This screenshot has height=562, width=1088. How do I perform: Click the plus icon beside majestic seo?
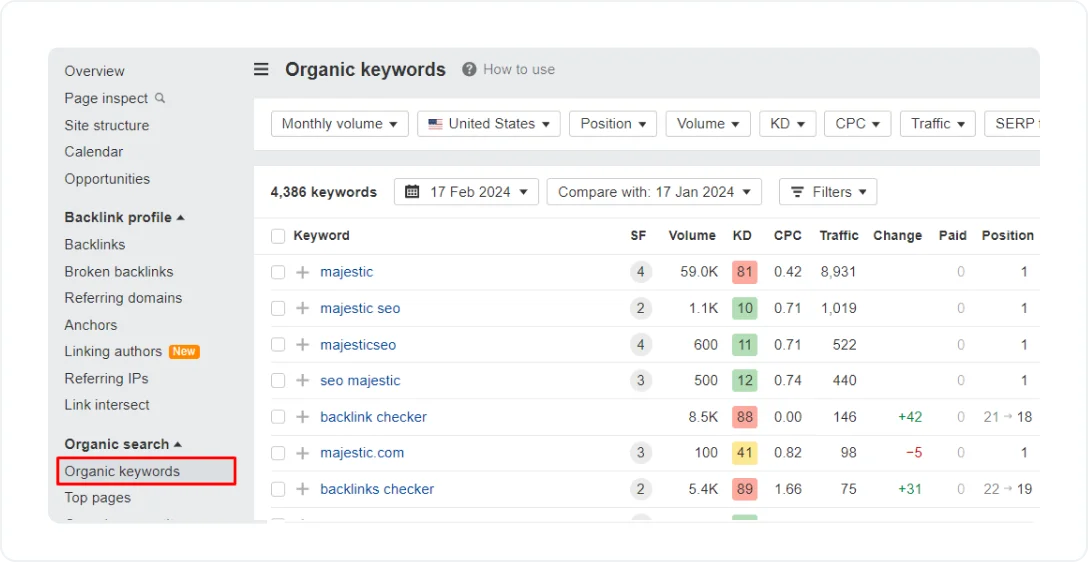[303, 308]
